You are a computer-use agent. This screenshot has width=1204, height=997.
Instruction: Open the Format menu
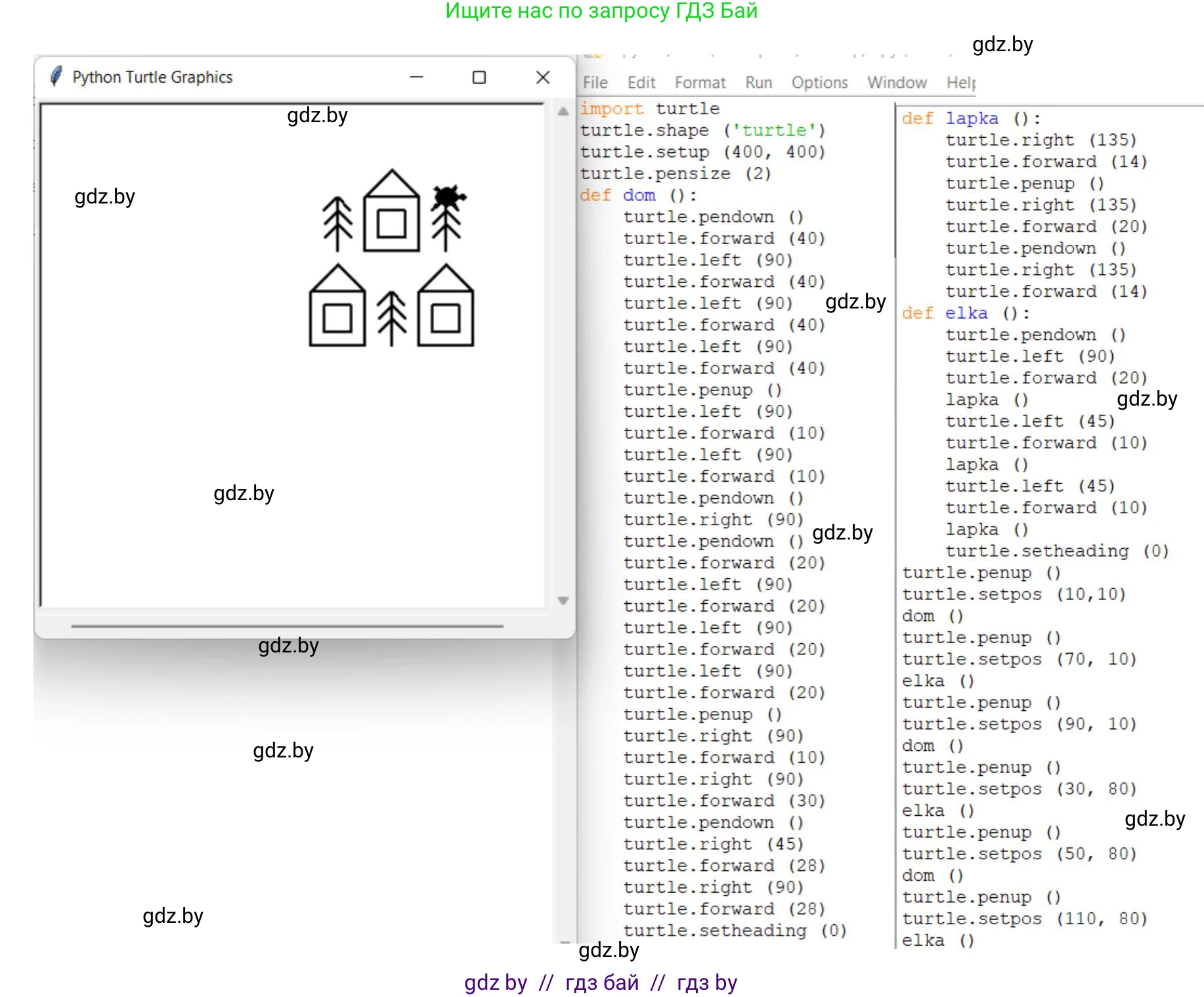700,83
